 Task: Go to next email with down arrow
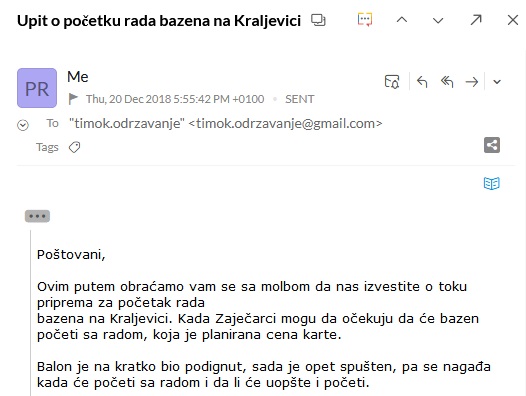coord(438,20)
